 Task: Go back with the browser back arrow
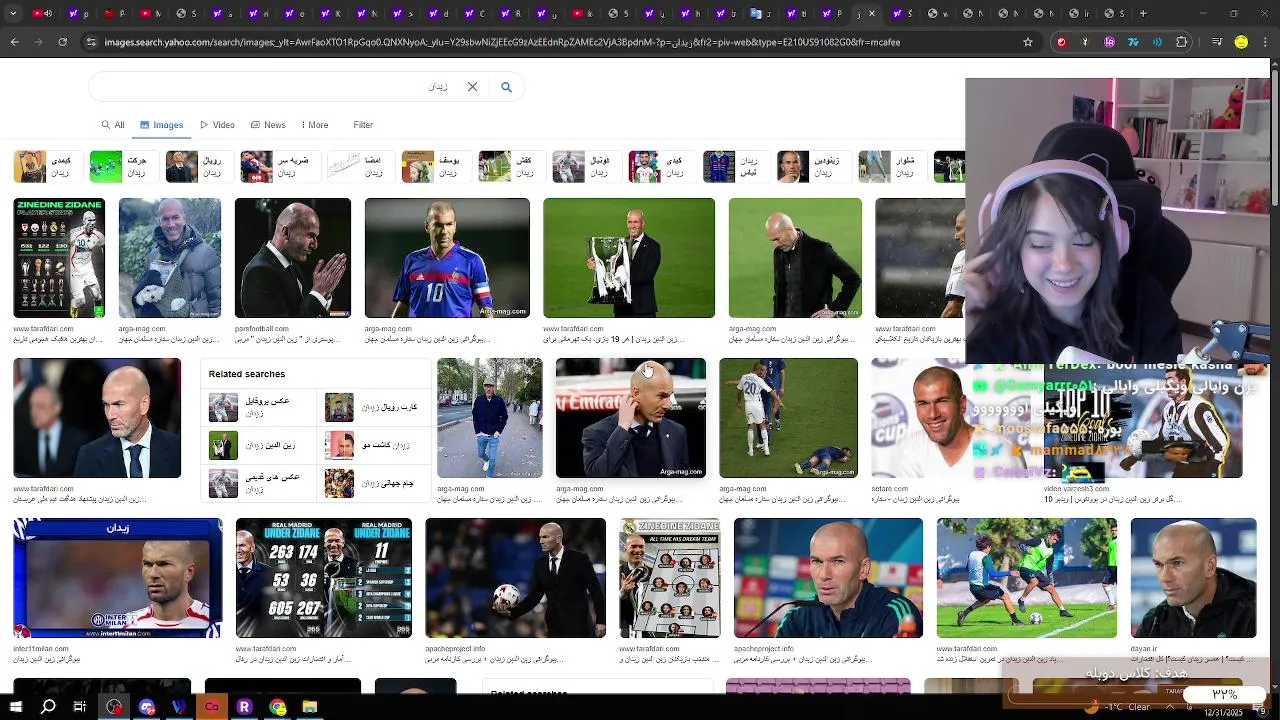(x=15, y=42)
